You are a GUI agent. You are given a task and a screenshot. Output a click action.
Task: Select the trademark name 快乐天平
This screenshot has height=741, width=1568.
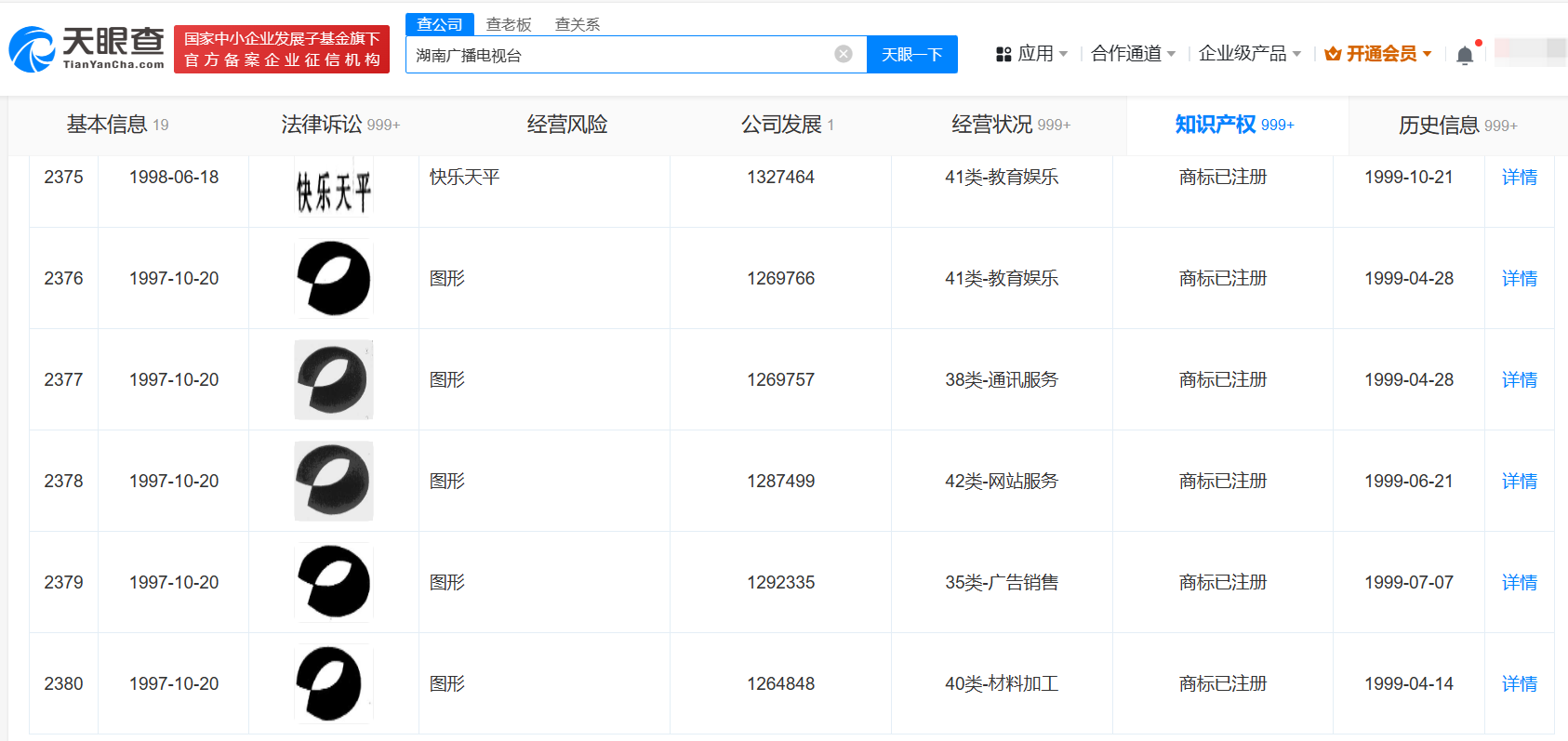(465, 177)
